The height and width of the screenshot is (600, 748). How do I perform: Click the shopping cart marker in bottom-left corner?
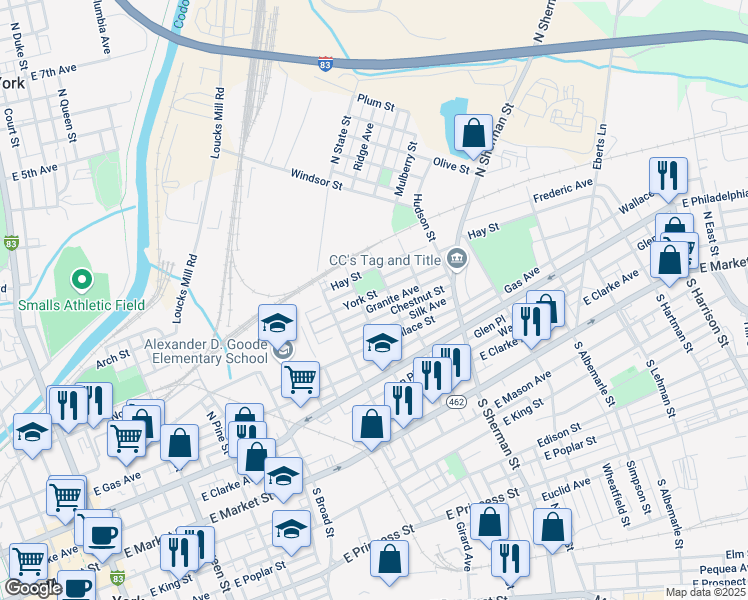tap(28, 563)
